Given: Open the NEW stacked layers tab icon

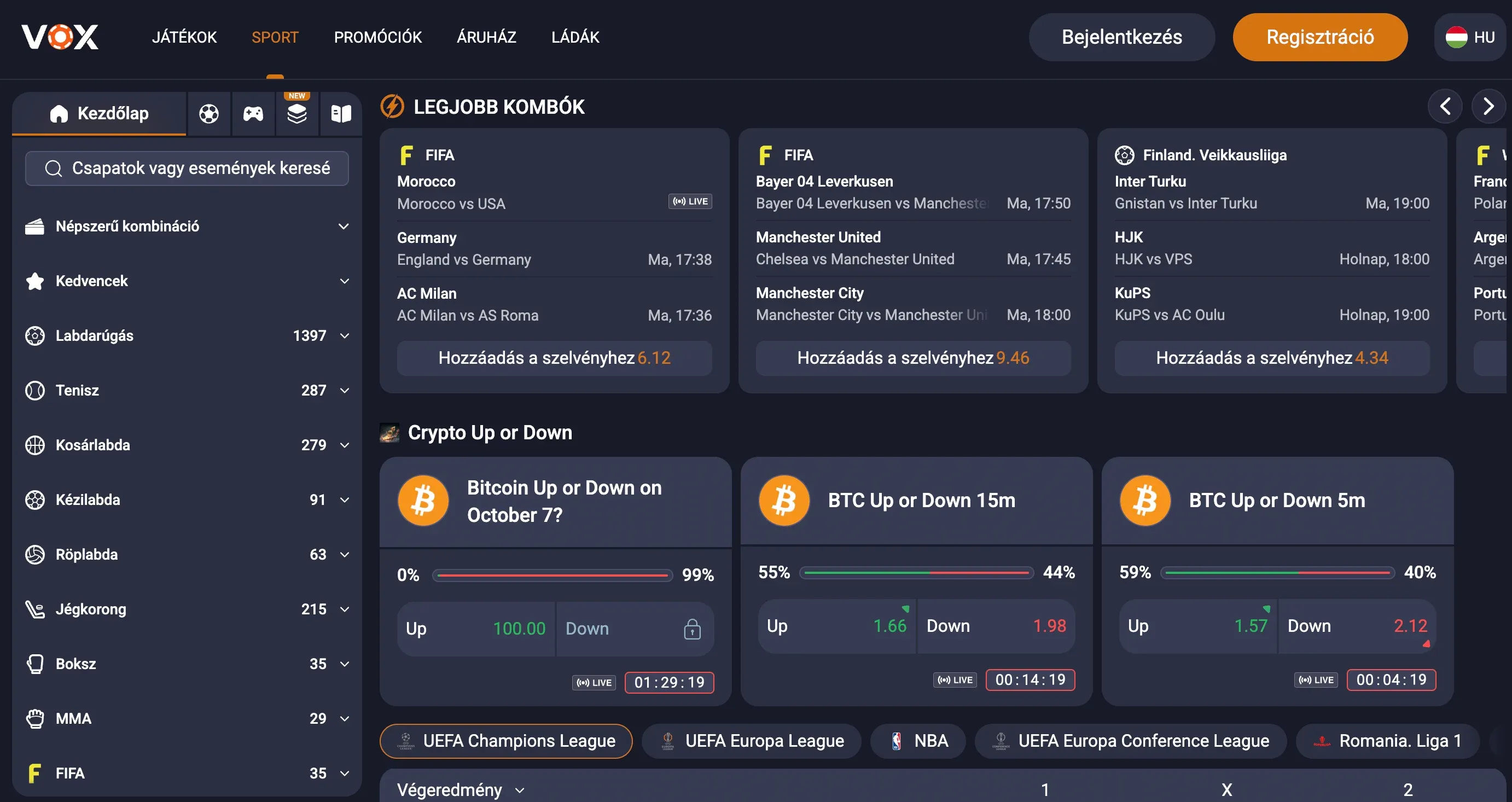Looking at the screenshot, I should [297, 113].
